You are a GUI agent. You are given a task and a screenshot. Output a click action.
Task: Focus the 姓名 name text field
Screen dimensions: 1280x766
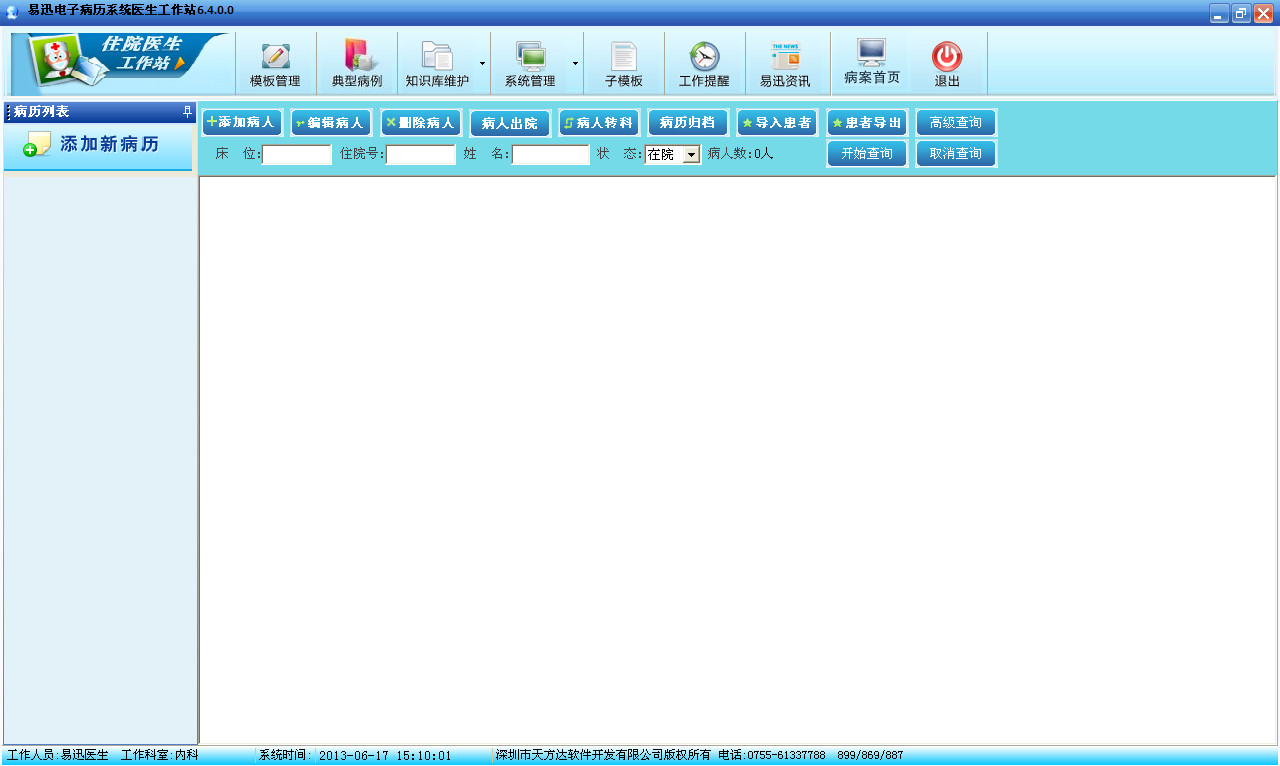tap(550, 155)
